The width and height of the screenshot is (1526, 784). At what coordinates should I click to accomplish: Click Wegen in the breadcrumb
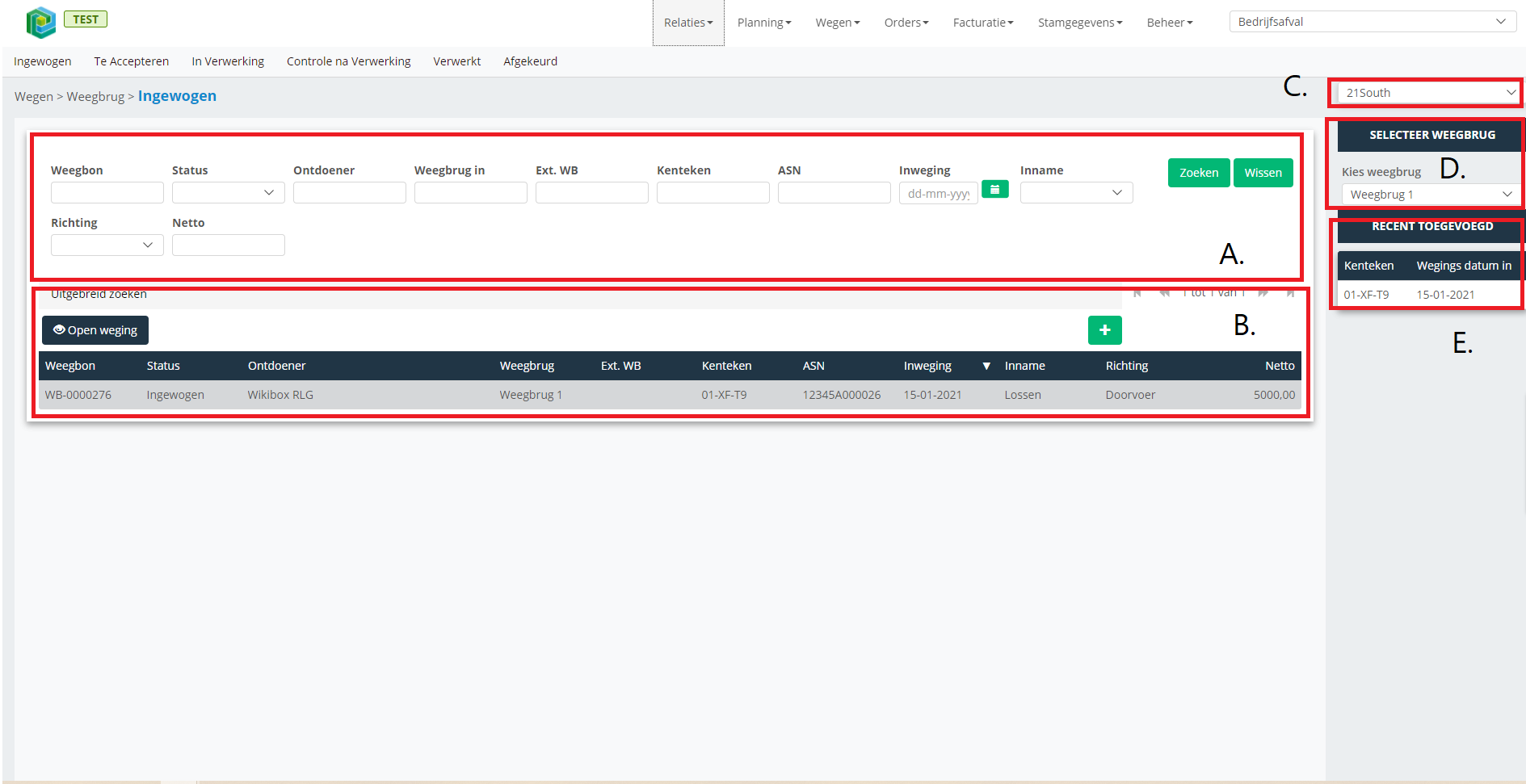34,97
